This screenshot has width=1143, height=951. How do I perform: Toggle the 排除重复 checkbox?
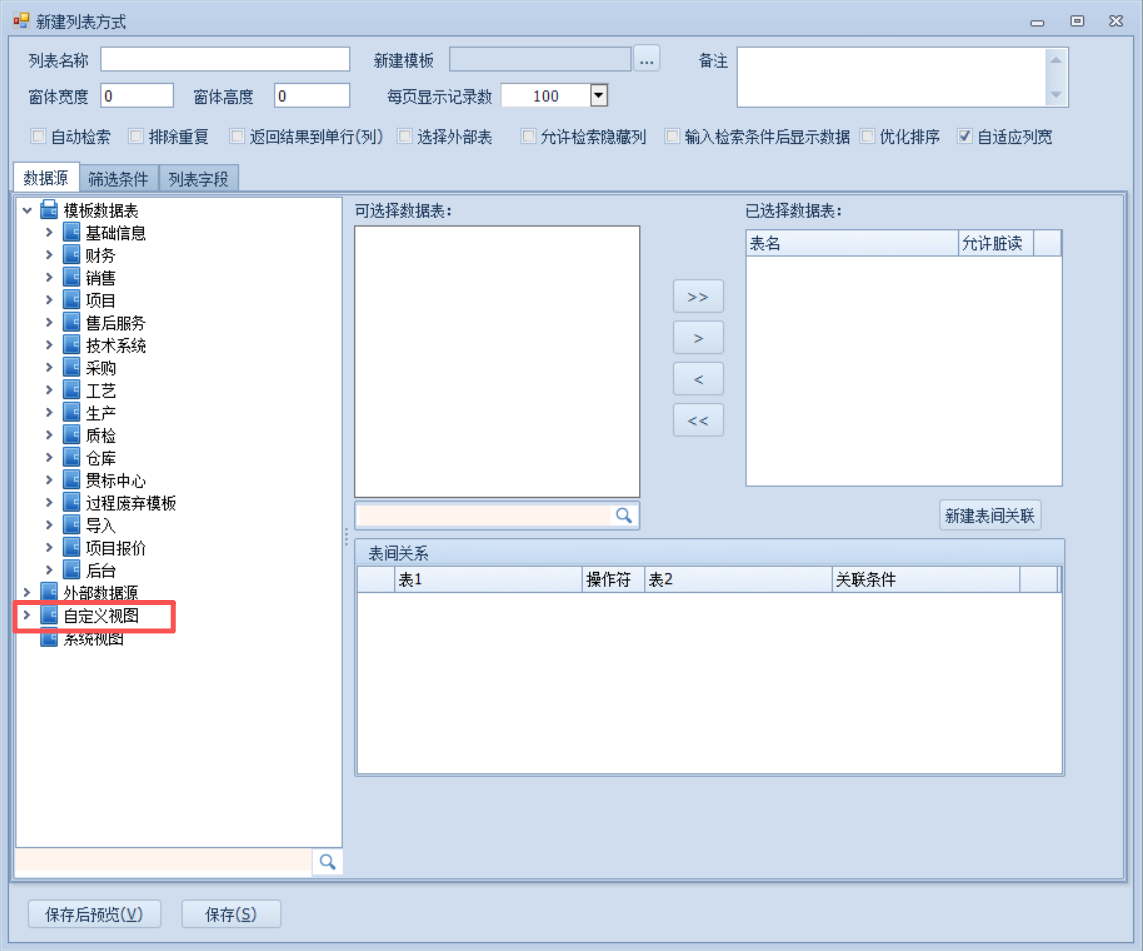[x=136, y=137]
